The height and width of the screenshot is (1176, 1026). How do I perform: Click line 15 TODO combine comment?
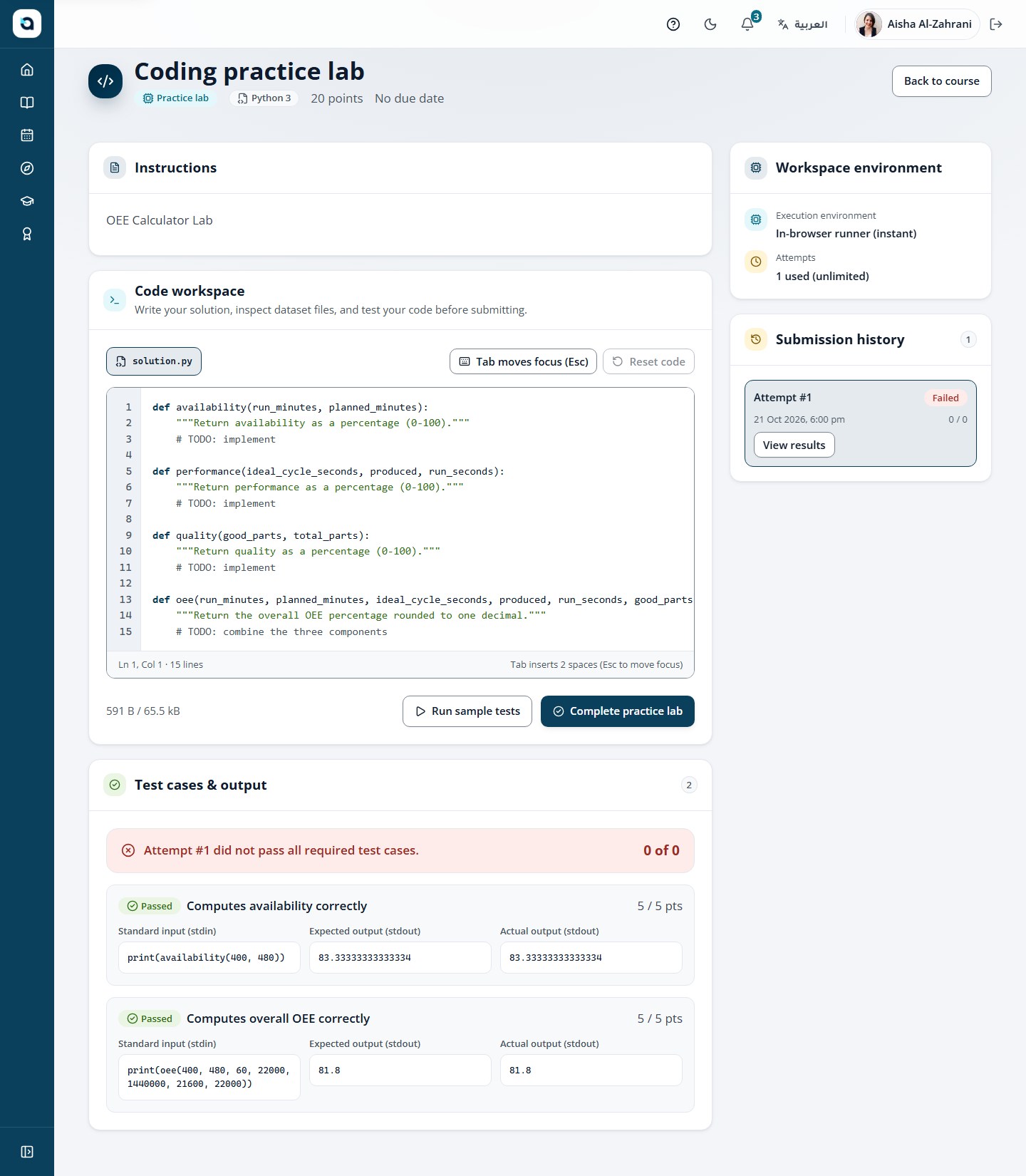point(281,631)
